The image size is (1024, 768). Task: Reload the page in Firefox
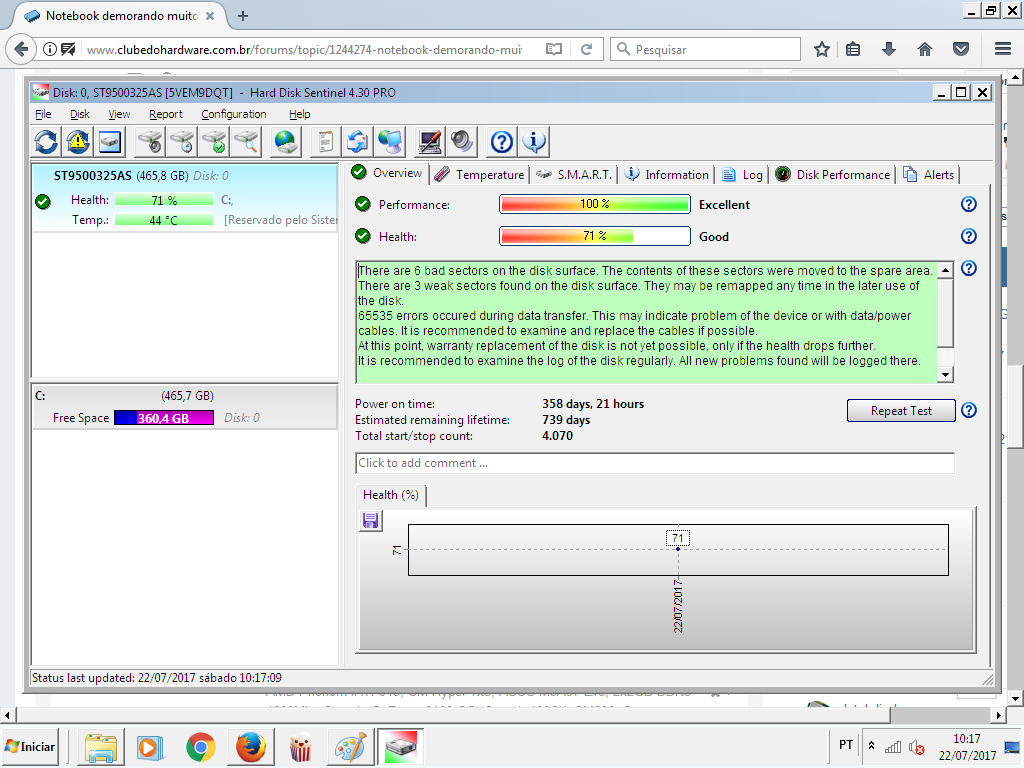[x=586, y=50]
